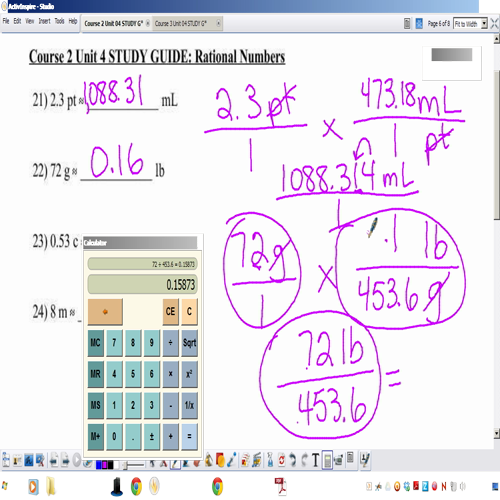Open Windows Media Player taskbar icon
Viewport: 500px width, 500px height.
point(33,487)
